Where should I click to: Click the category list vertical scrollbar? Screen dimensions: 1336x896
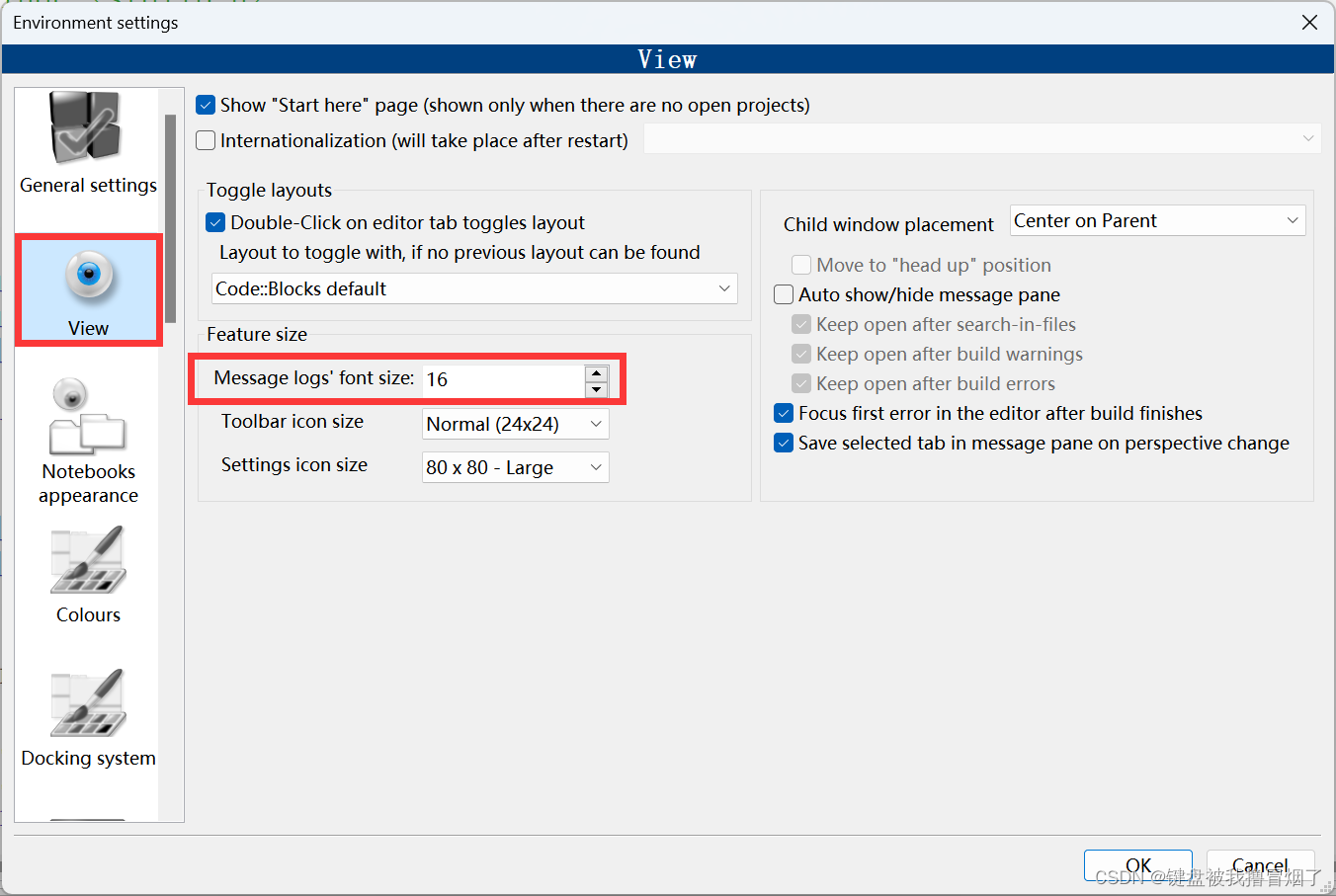(171, 218)
